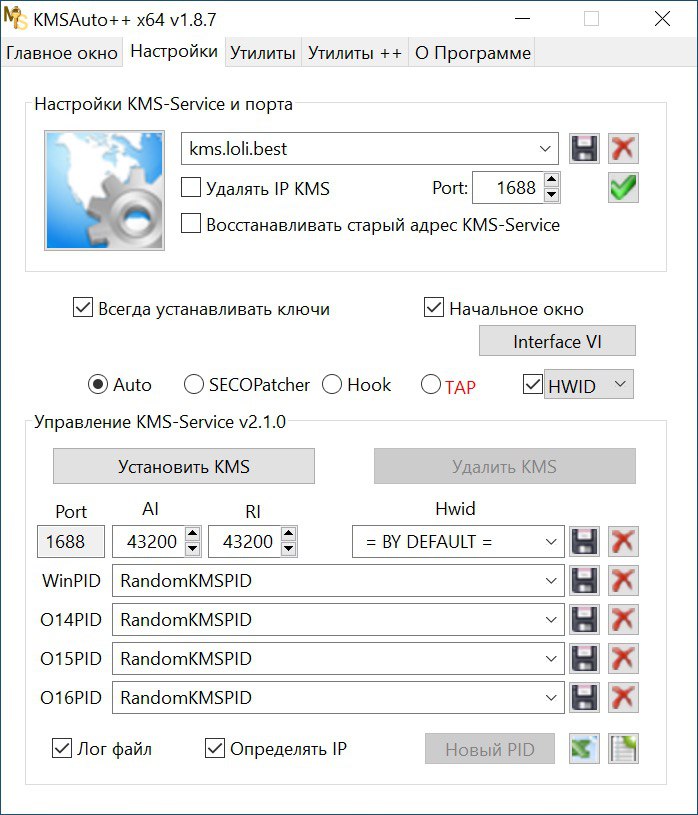The image size is (698, 815).
Task: Open the Утилиты tab
Action: tap(263, 53)
